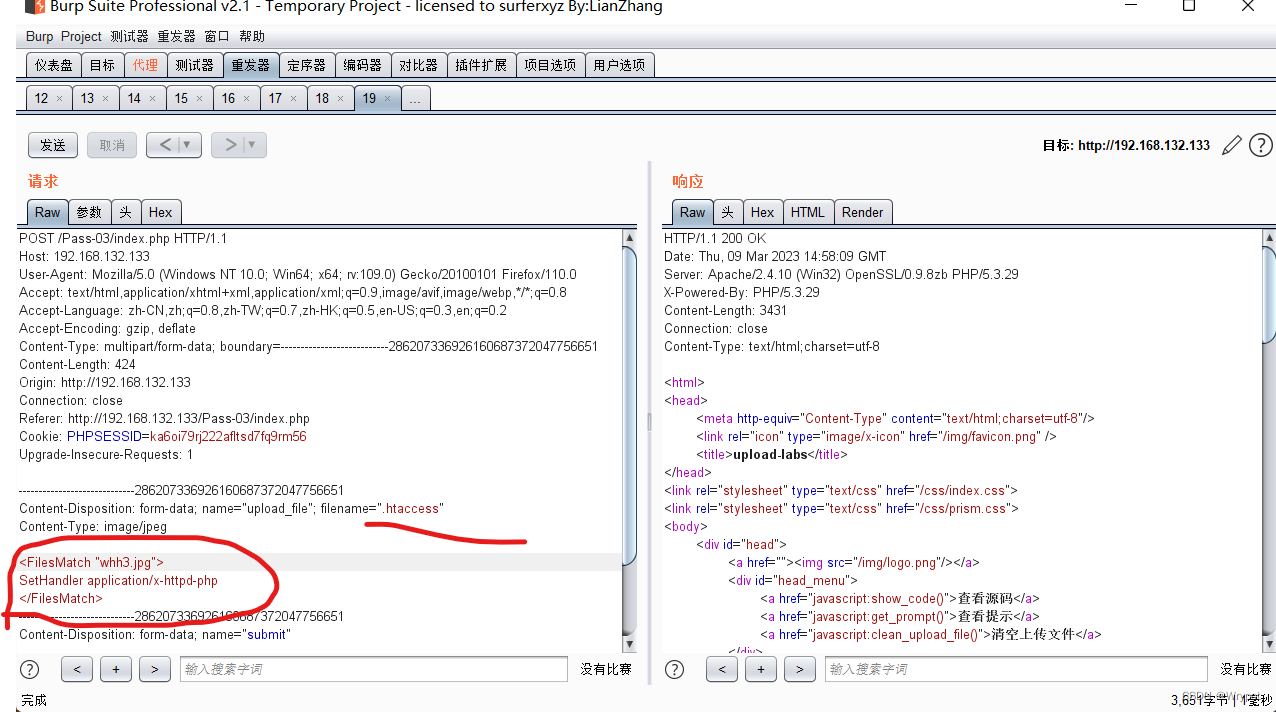The image size is (1276, 712).
Task: Click the POST /Pass-03/index.php request line
Action: click(123, 238)
